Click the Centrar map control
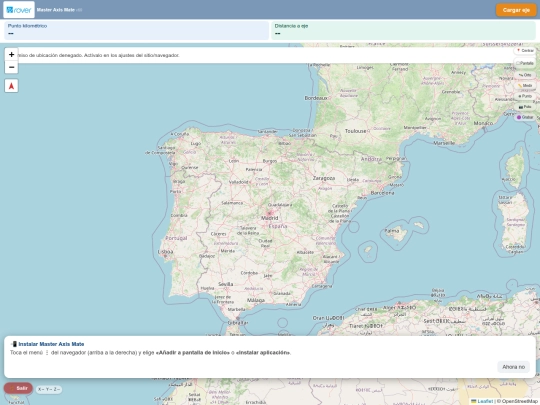Image resolution: width=540 pixels, height=405 pixels. (x=525, y=51)
